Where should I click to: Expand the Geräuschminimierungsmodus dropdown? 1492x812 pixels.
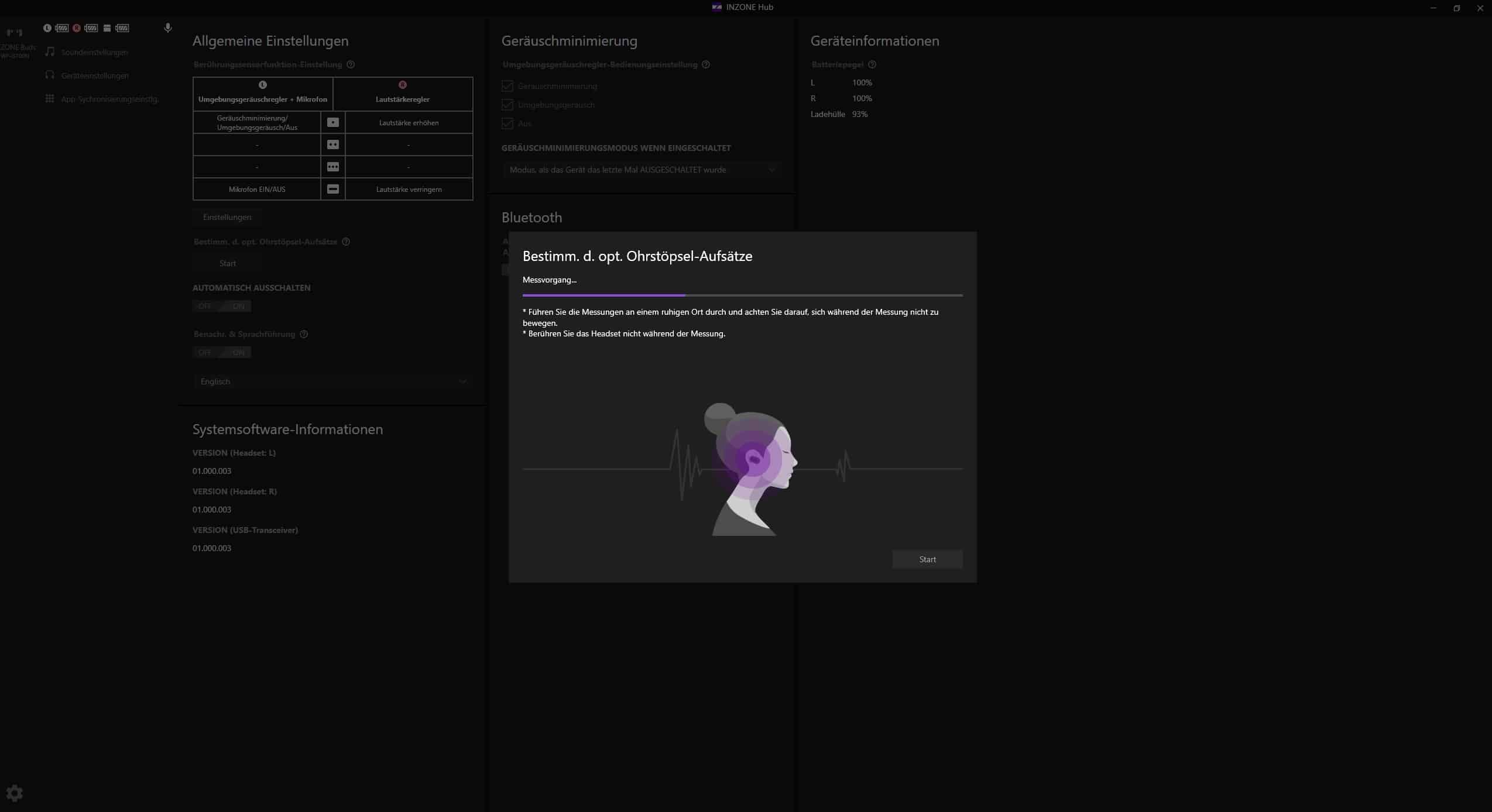coord(642,170)
